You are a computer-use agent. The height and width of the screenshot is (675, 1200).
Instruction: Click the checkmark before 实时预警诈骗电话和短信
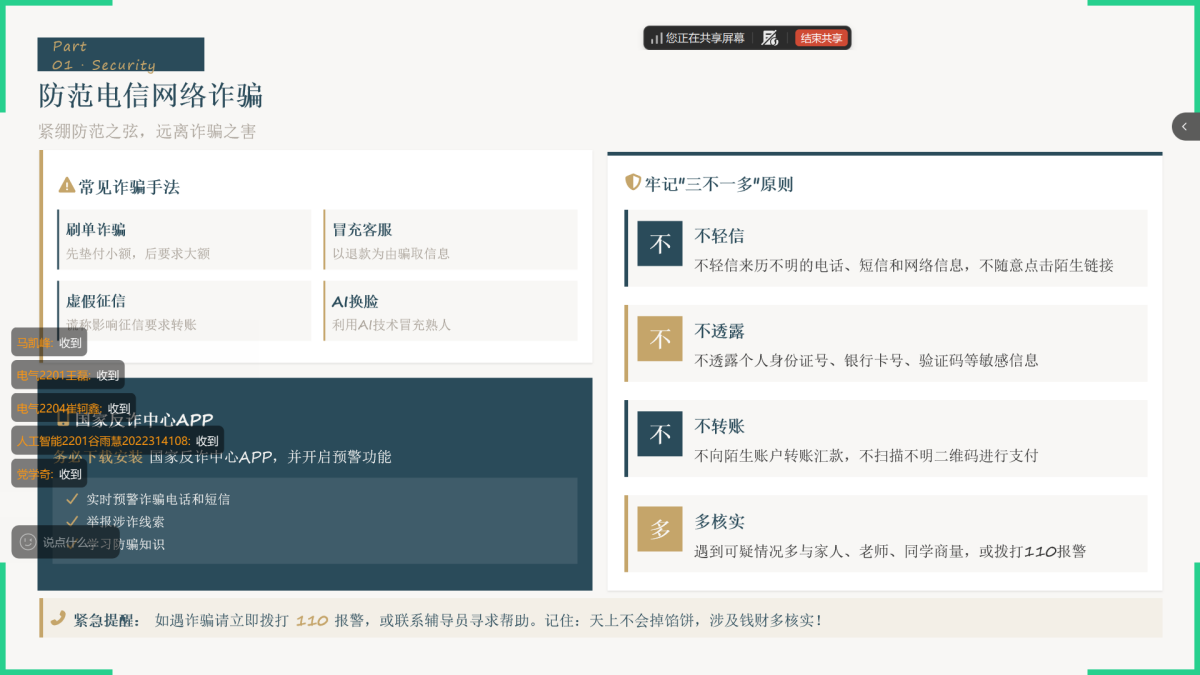tap(72, 498)
